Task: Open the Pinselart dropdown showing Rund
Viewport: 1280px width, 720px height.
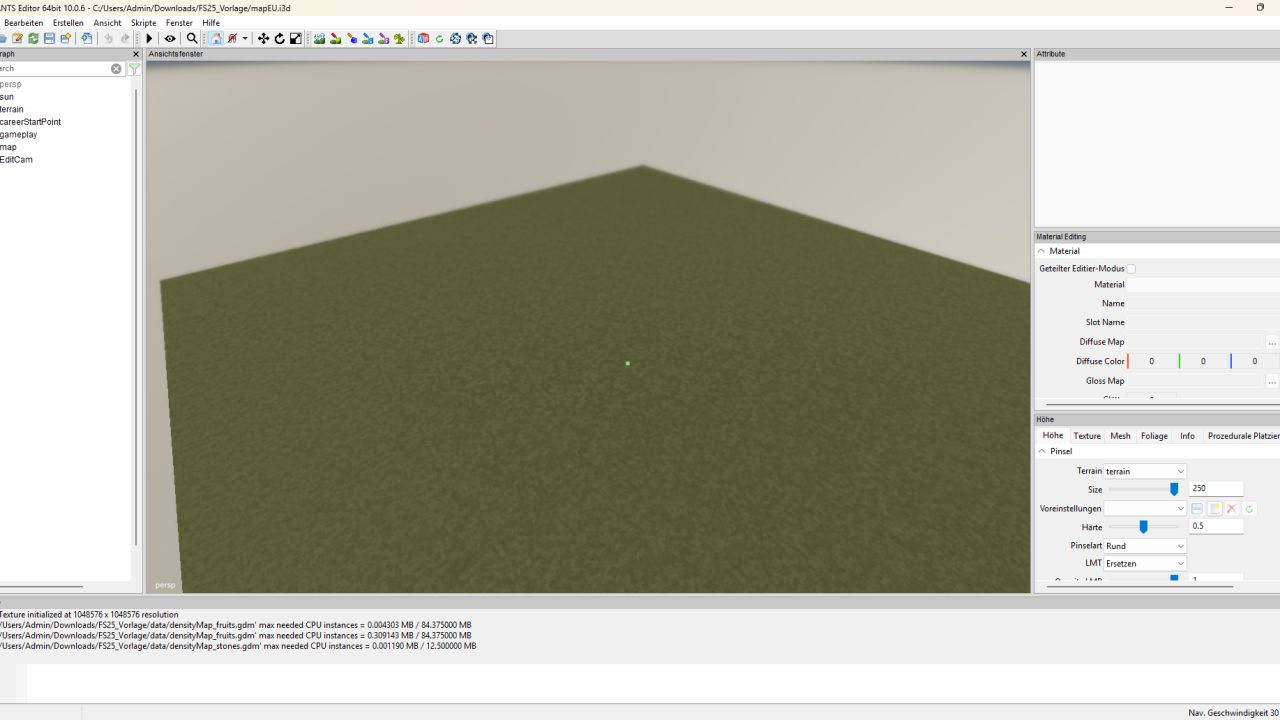Action: coord(1144,546)
